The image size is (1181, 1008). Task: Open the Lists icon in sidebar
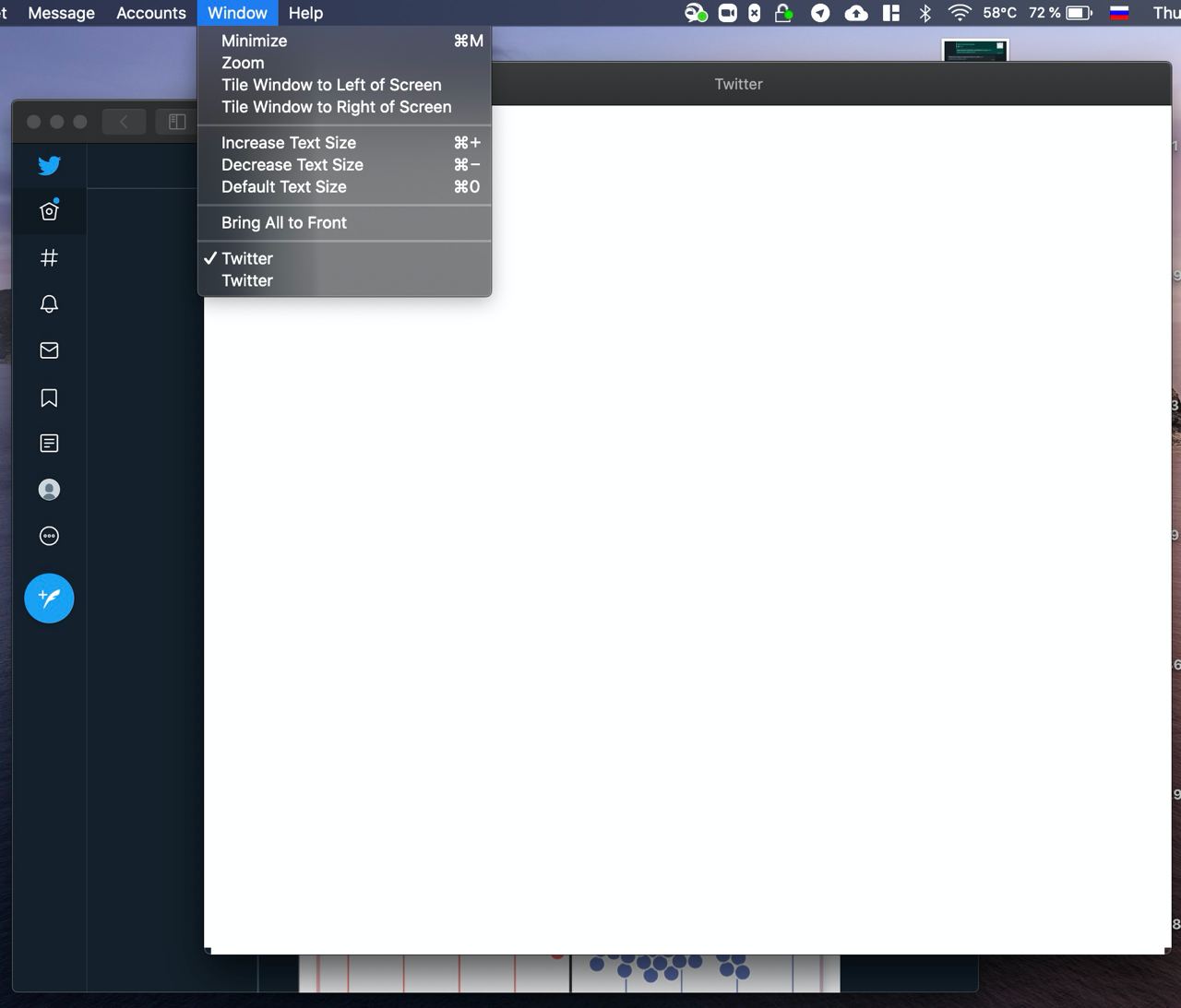[x=49, y=444]
